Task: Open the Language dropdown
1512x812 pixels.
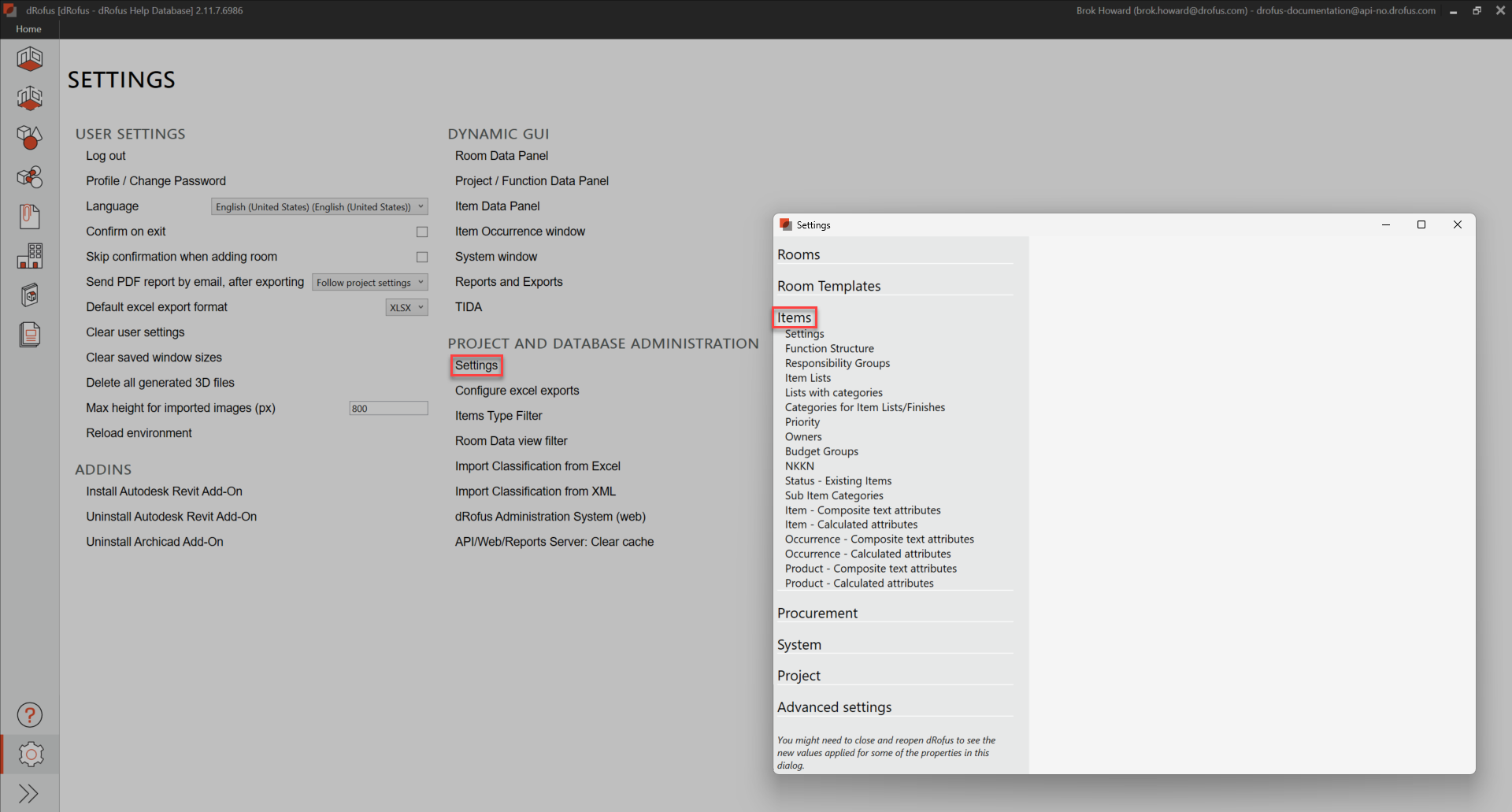Action: point(319,206)
